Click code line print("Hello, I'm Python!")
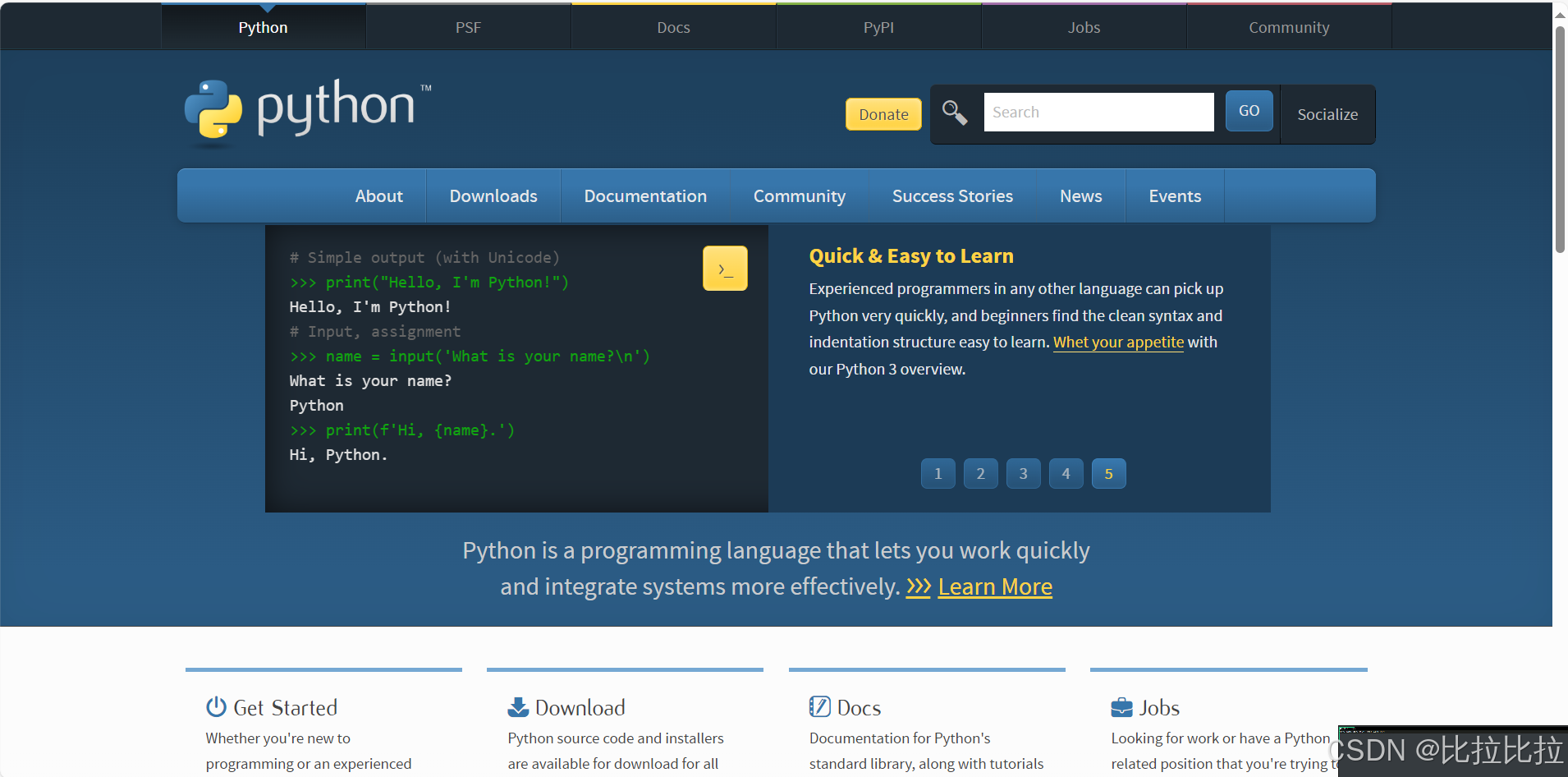Screen dimensions: 1568x777 point(429,282)
